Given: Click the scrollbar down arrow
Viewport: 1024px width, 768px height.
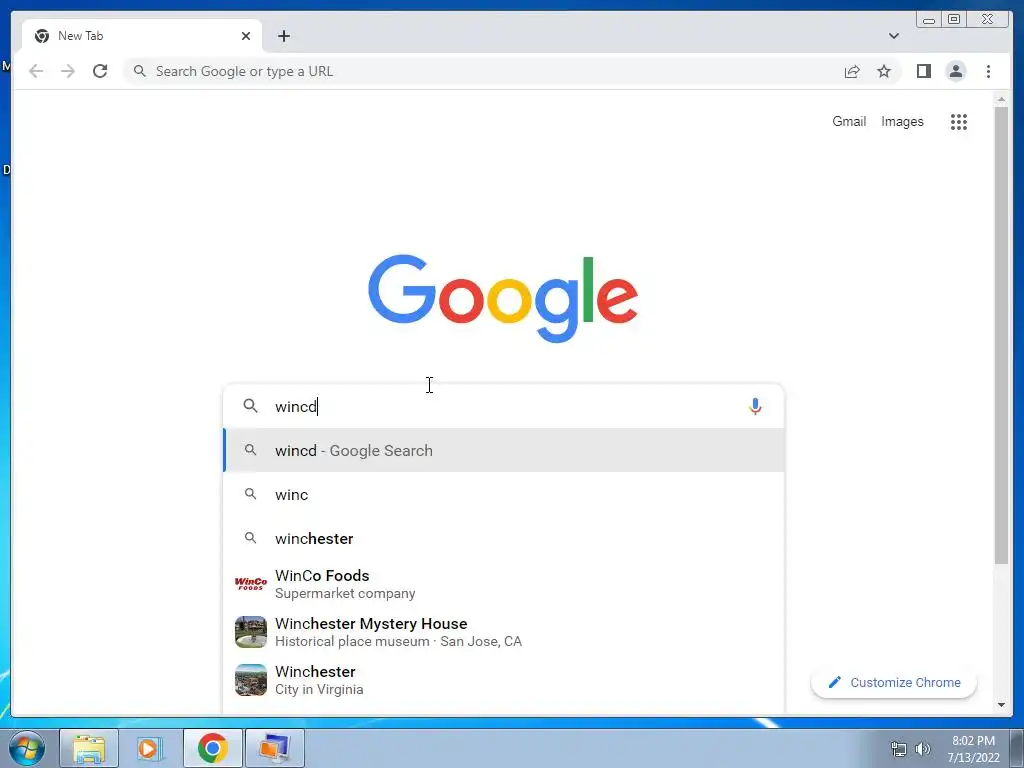Looking at the screenshot, I should click(1001, 705).
